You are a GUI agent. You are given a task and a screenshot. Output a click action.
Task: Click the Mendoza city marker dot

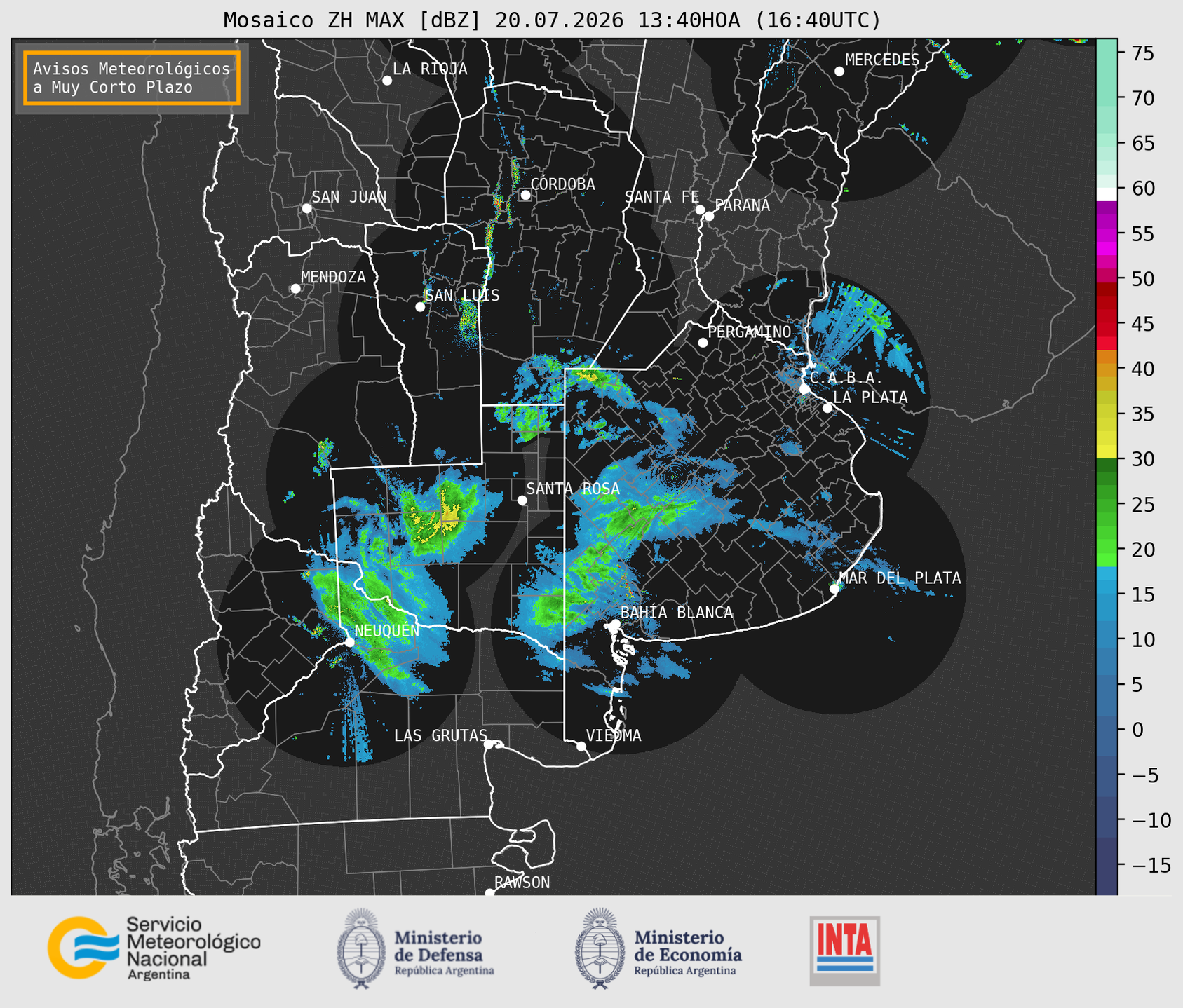pyautogui.click(x=295, y=289)
